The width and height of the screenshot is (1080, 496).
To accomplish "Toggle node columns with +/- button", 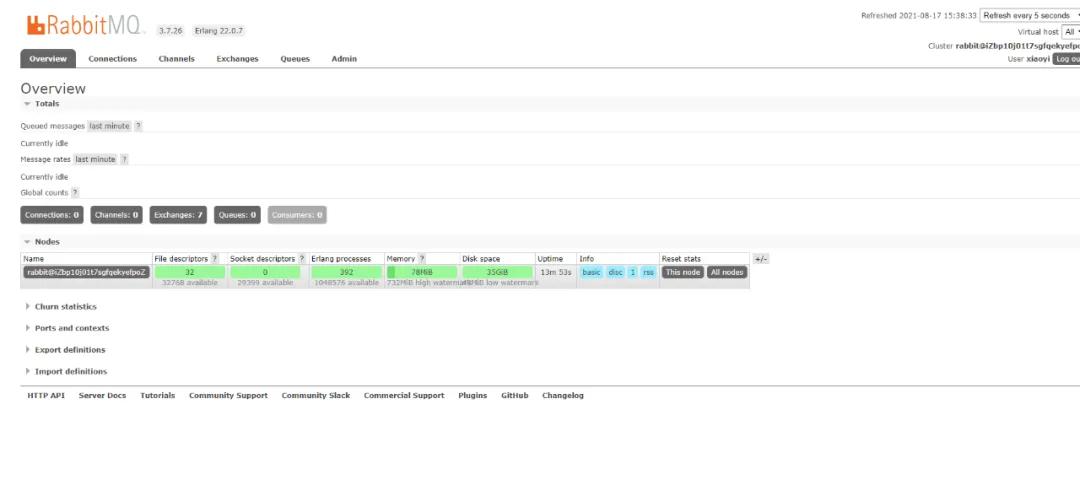I will coord(760,259).
